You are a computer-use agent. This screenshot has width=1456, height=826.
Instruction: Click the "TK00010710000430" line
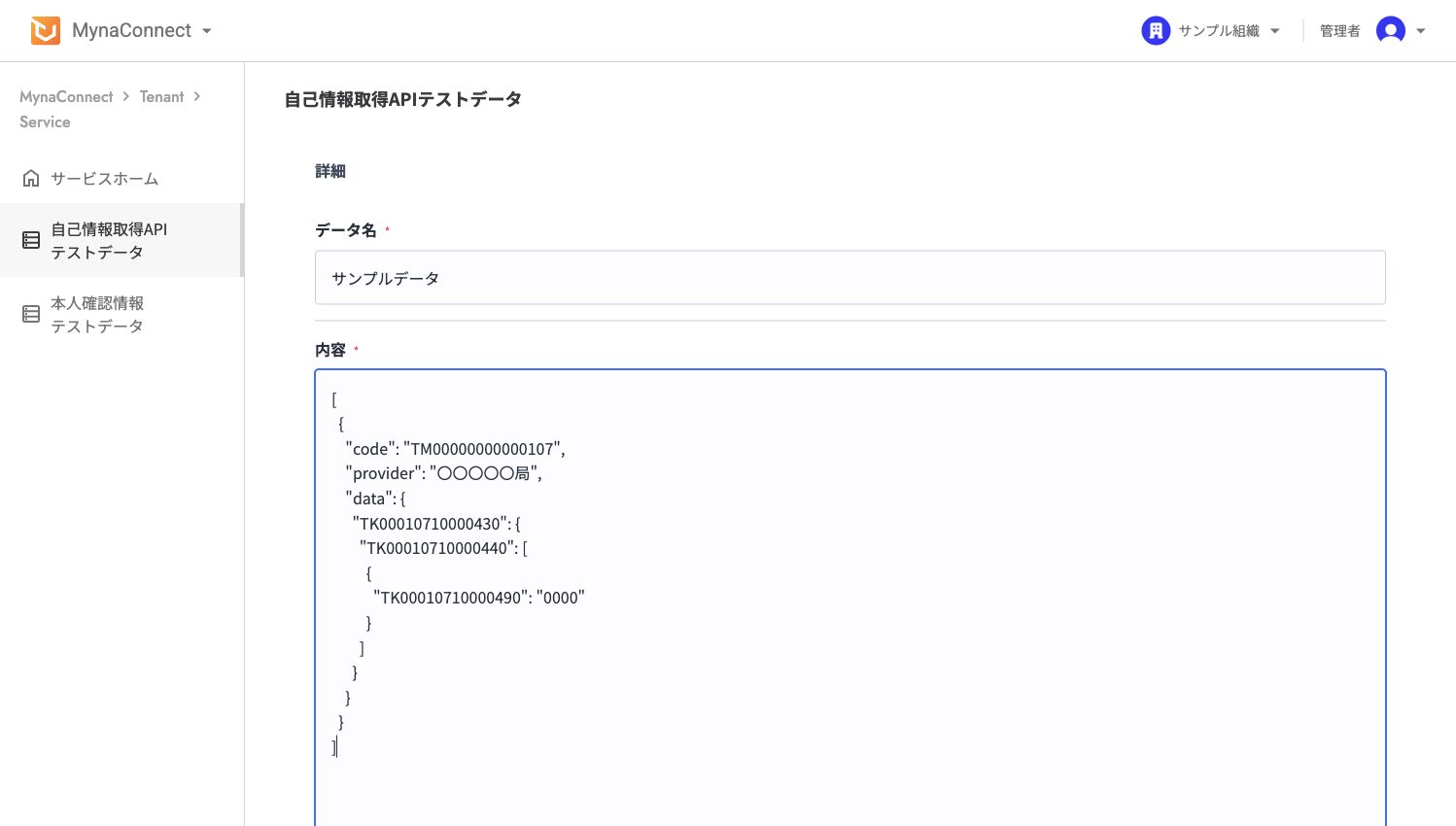point(436,524)
